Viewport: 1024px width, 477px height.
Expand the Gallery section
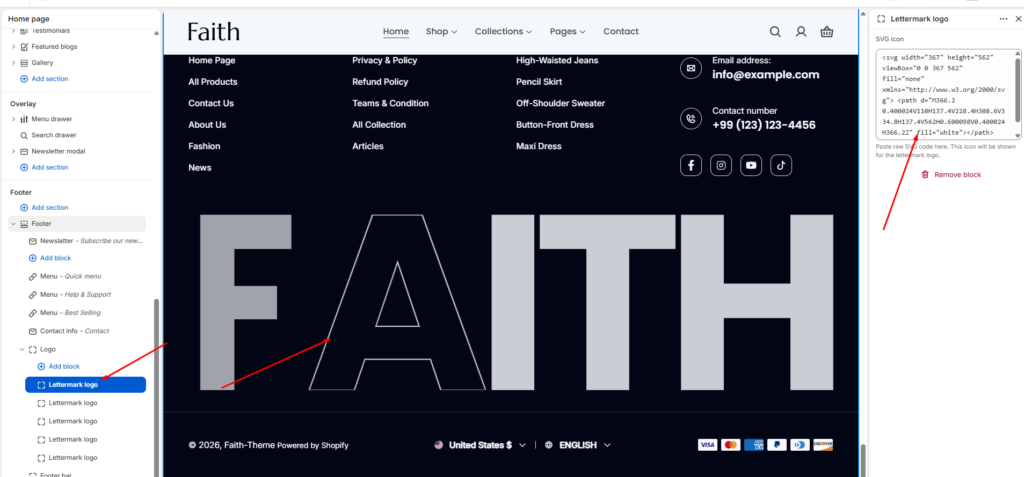[x=14, y=63]
